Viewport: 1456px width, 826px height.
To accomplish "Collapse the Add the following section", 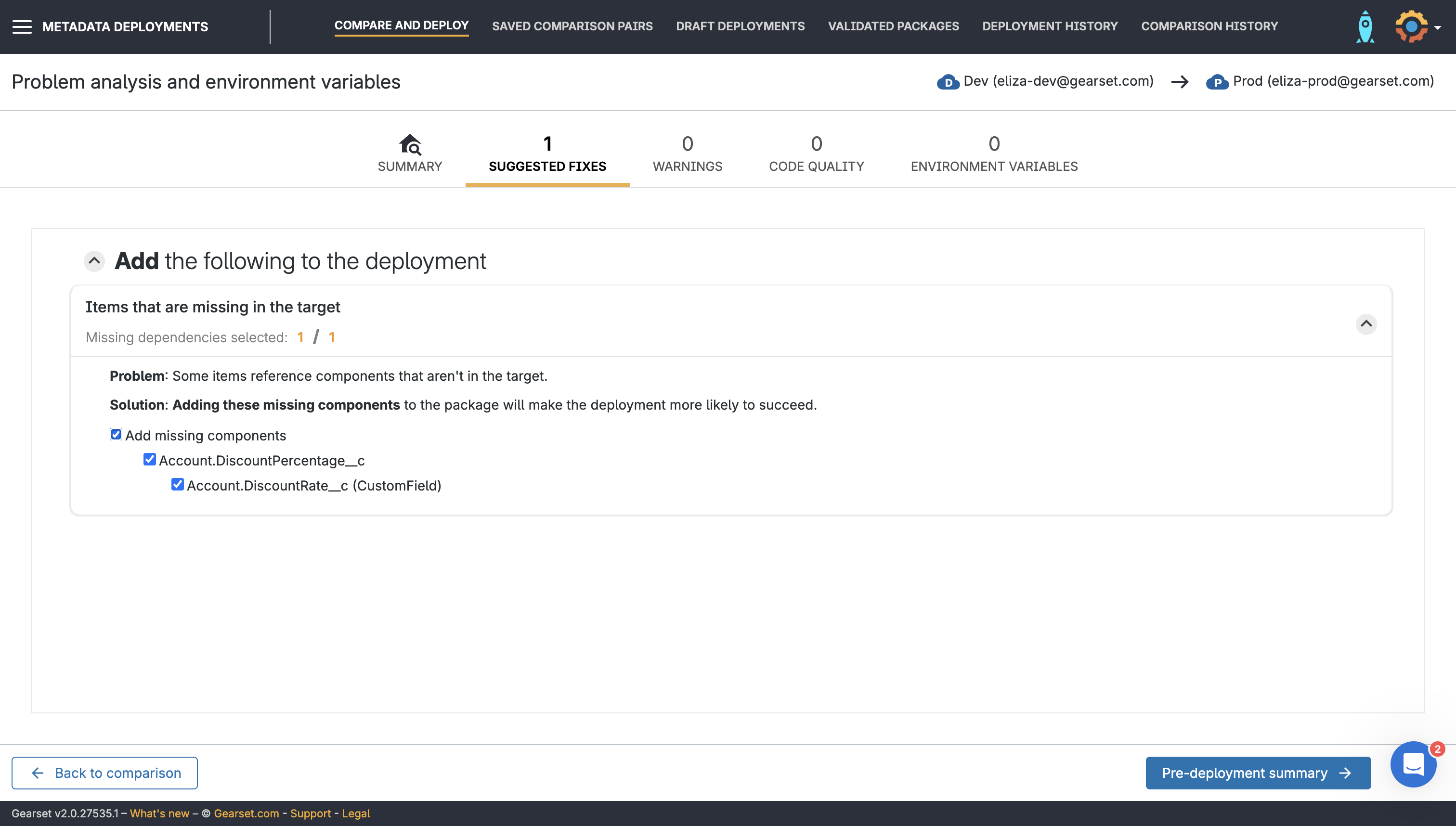I will [94, 261].
